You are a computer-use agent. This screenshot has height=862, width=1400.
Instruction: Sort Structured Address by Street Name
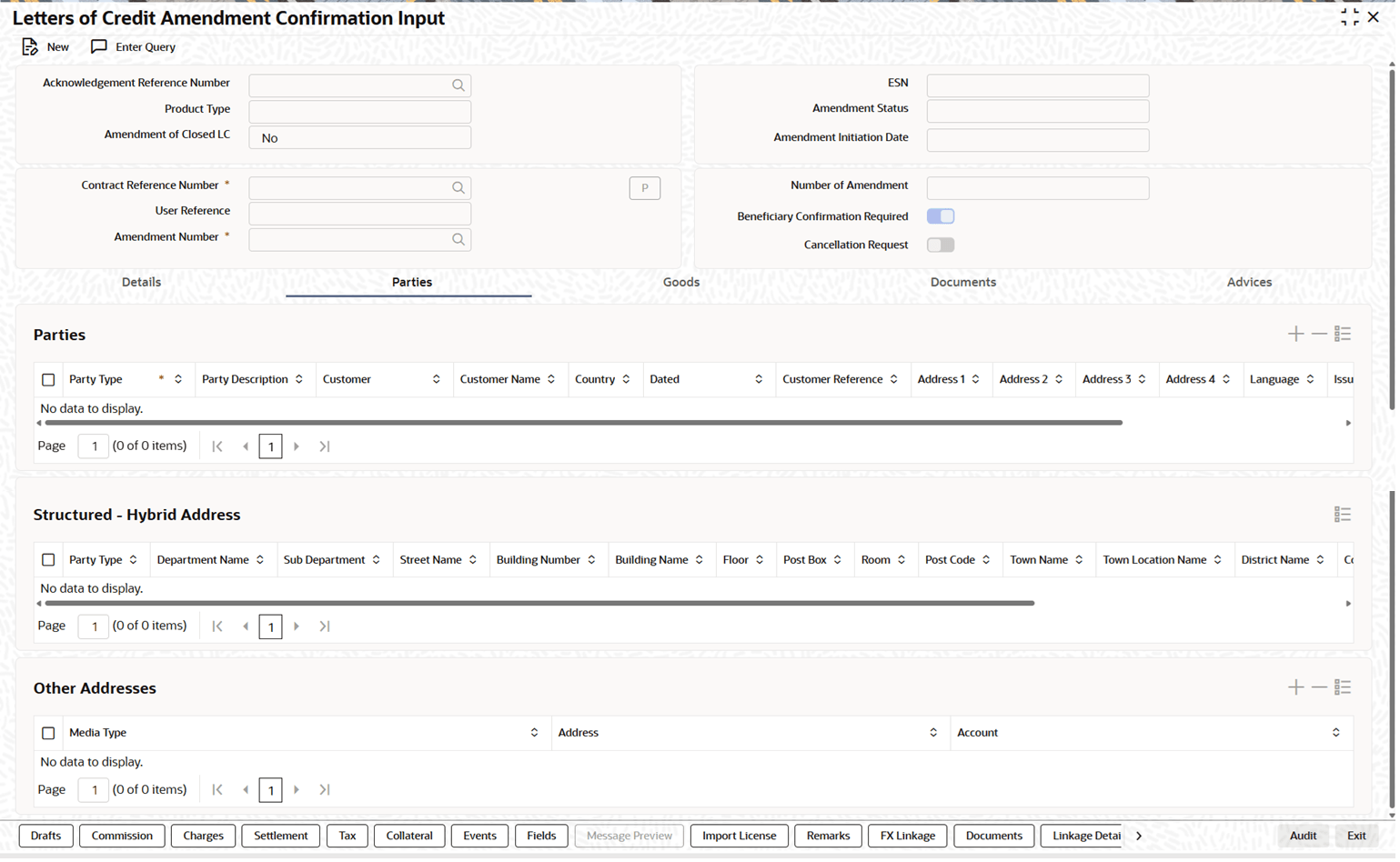coord(473,560)
